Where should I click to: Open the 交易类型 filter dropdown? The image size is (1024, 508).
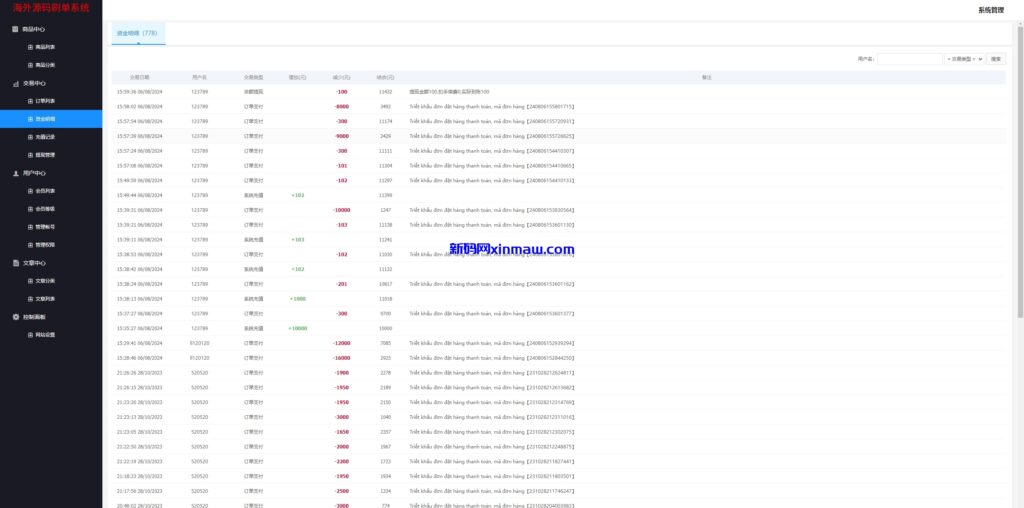coord(964,59)
